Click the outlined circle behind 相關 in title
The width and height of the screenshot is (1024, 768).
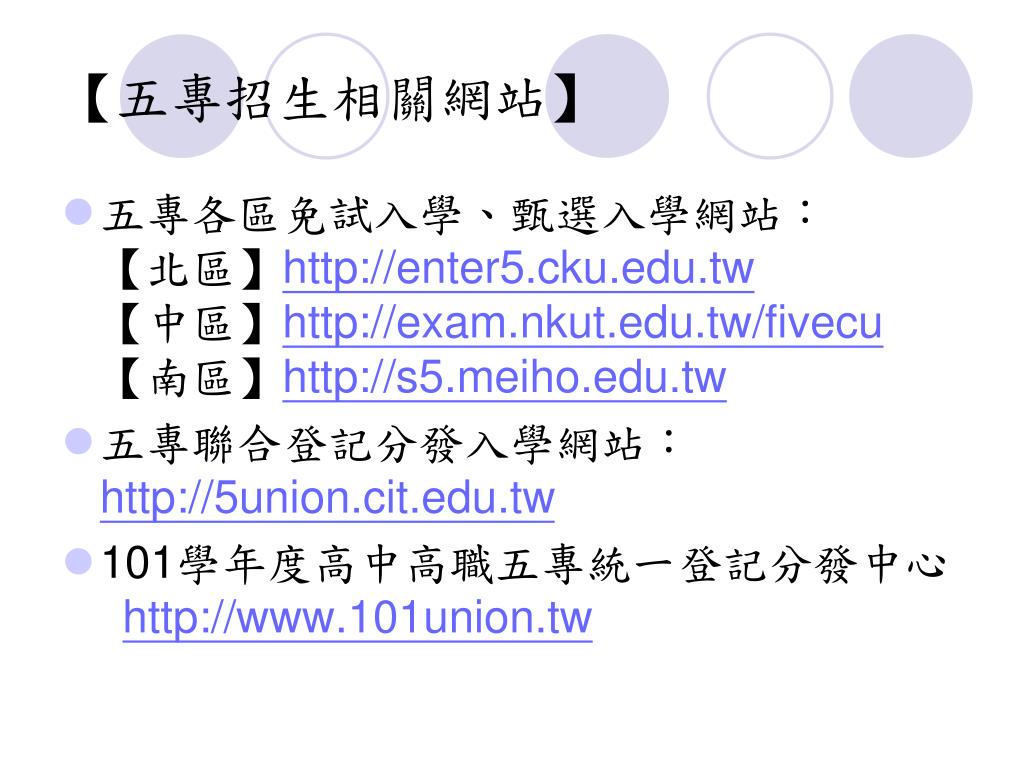tap(327, 96)
